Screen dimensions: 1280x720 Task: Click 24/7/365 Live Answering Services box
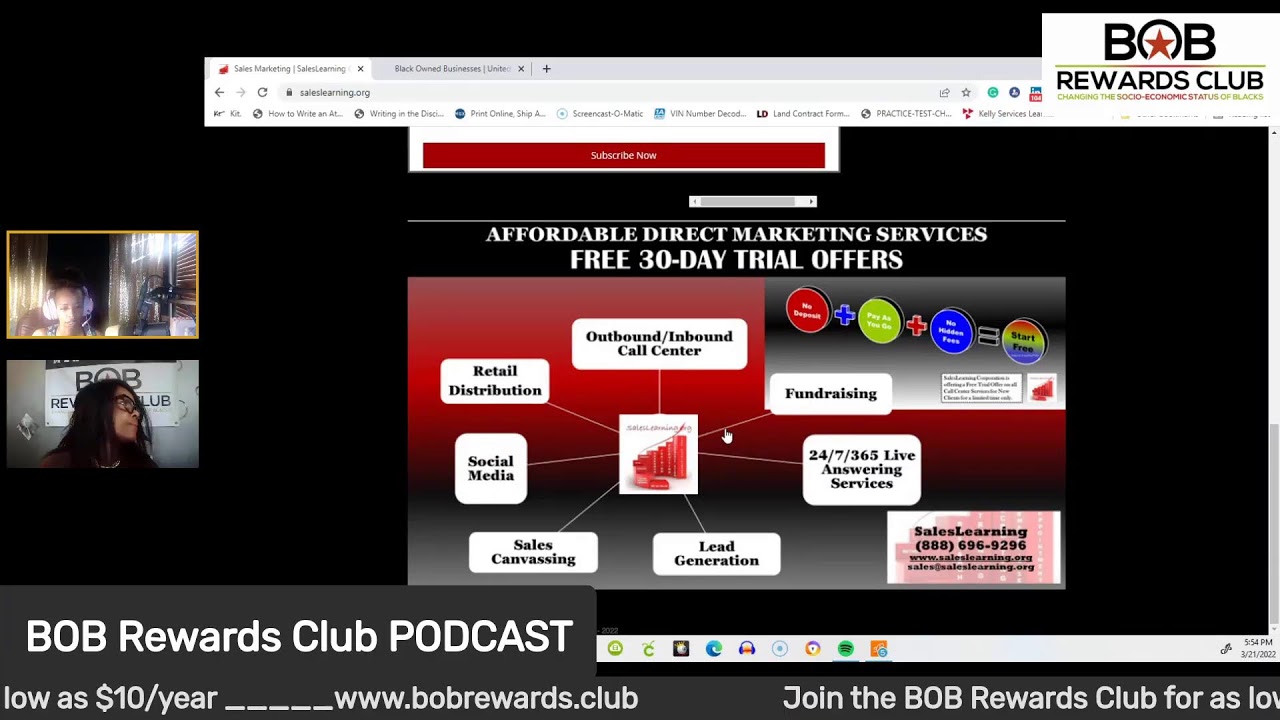pos(861,469)
